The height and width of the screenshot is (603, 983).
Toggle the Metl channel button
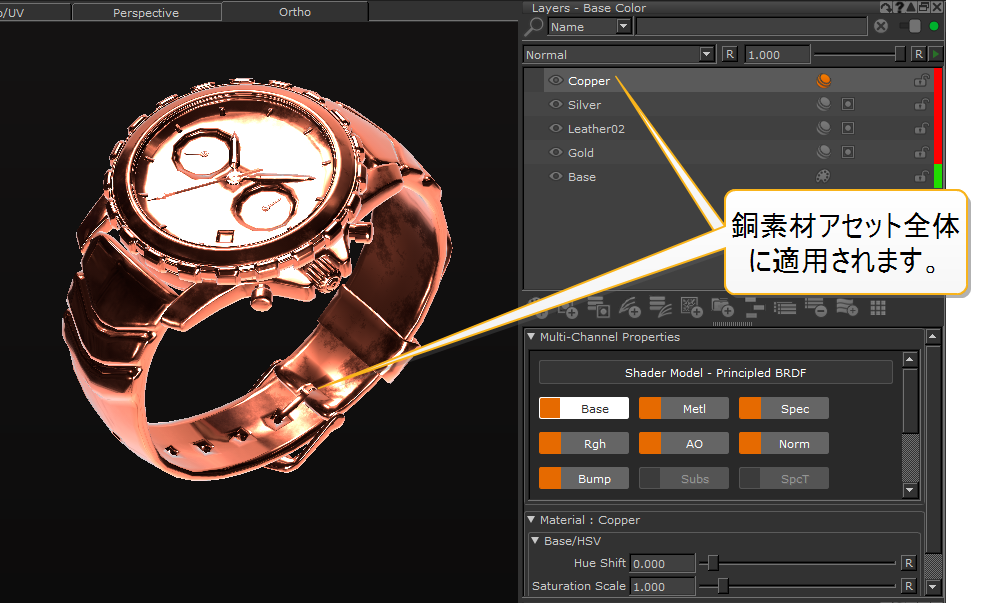coord(683,408)
